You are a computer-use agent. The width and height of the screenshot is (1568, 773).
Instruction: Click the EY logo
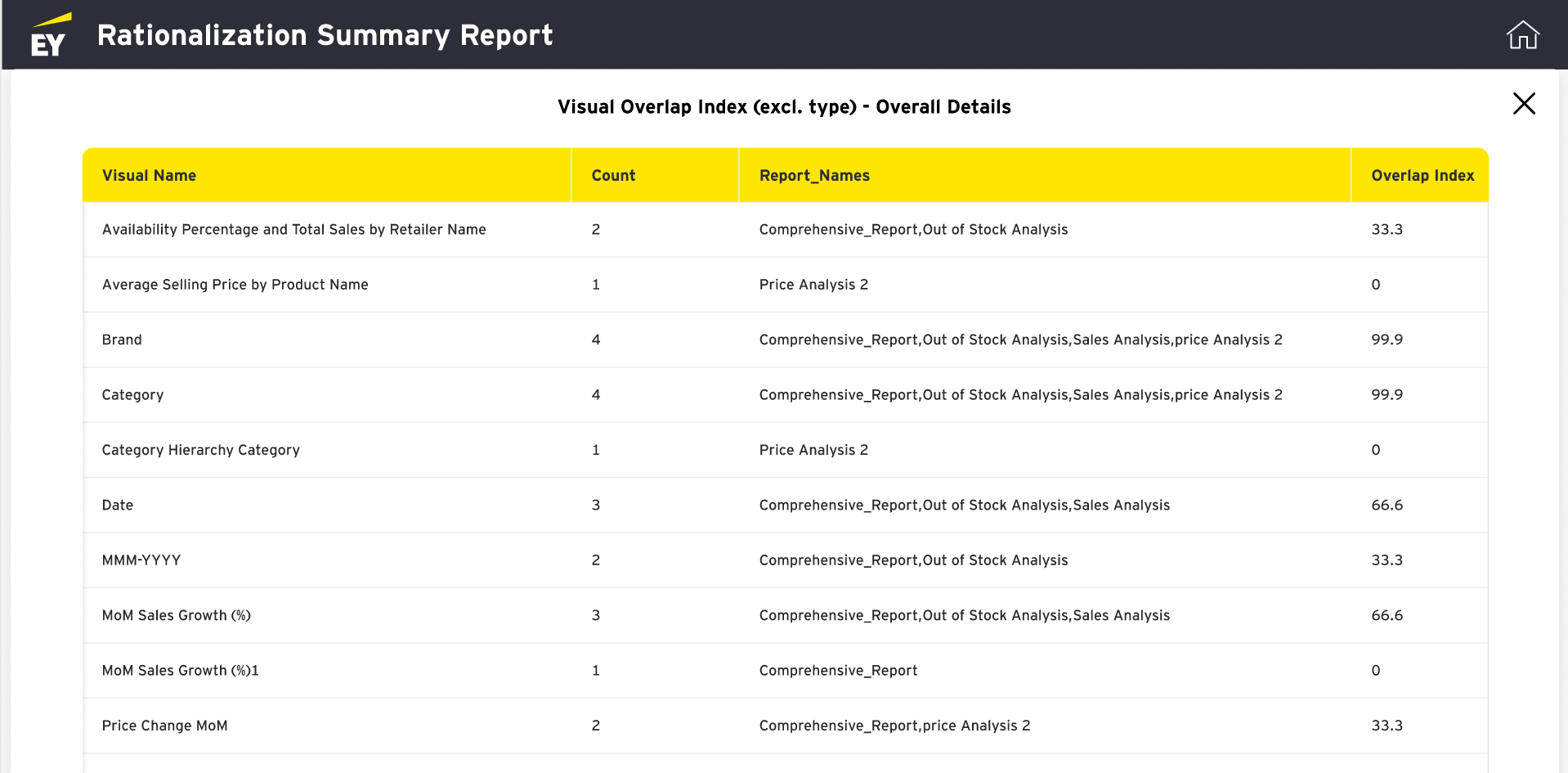[50, 35]
